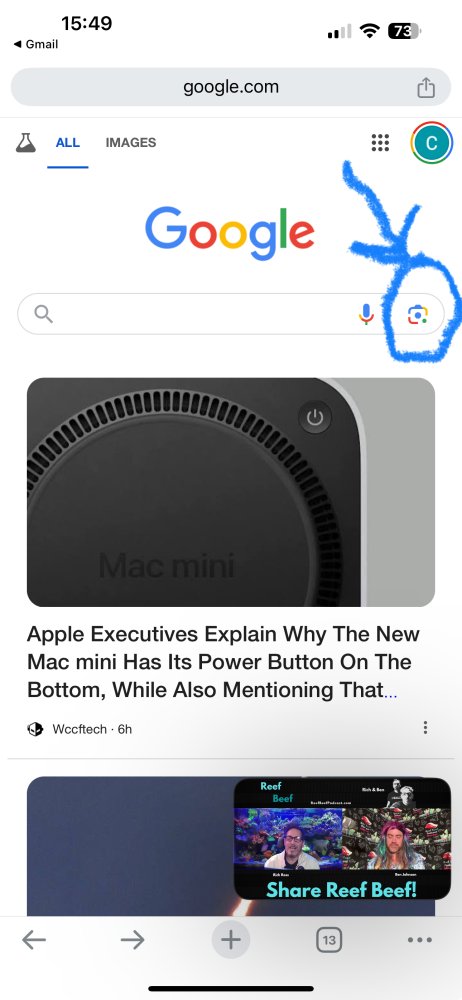Open the Apple Executives Mac mini headline

pos(223,662)
